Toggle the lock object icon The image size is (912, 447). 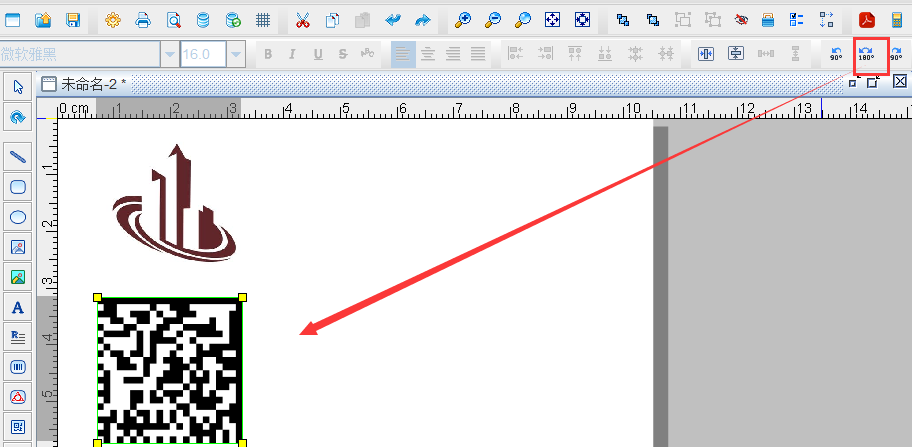[x=768, y=19]
